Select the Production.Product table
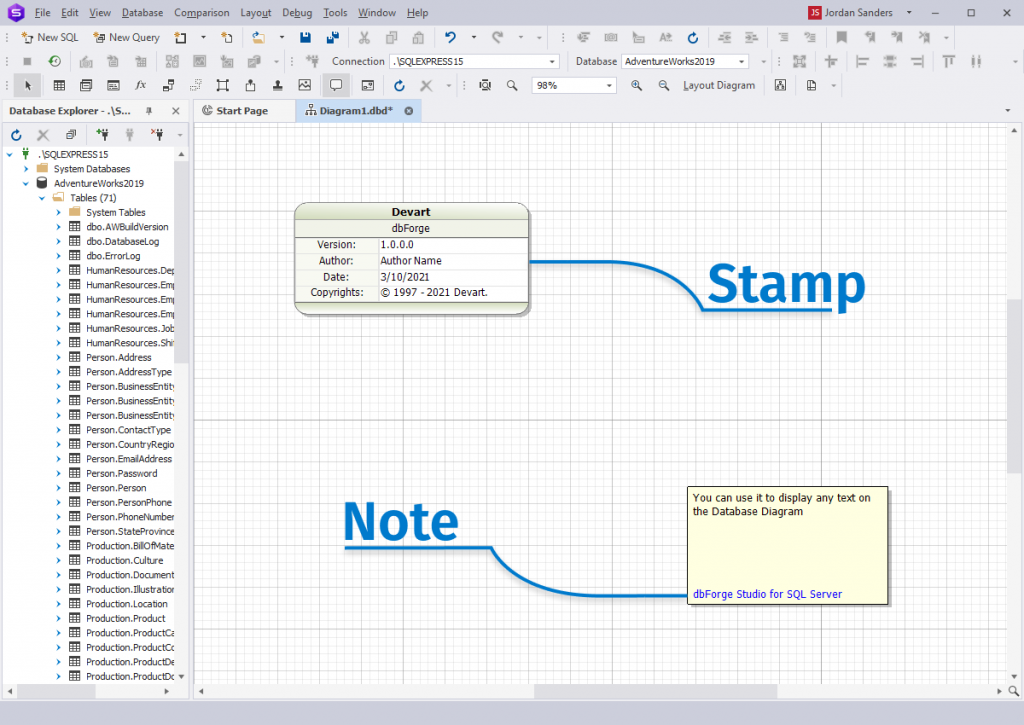This screenshot has height=725, width=1024. click(x=126, y=619)
